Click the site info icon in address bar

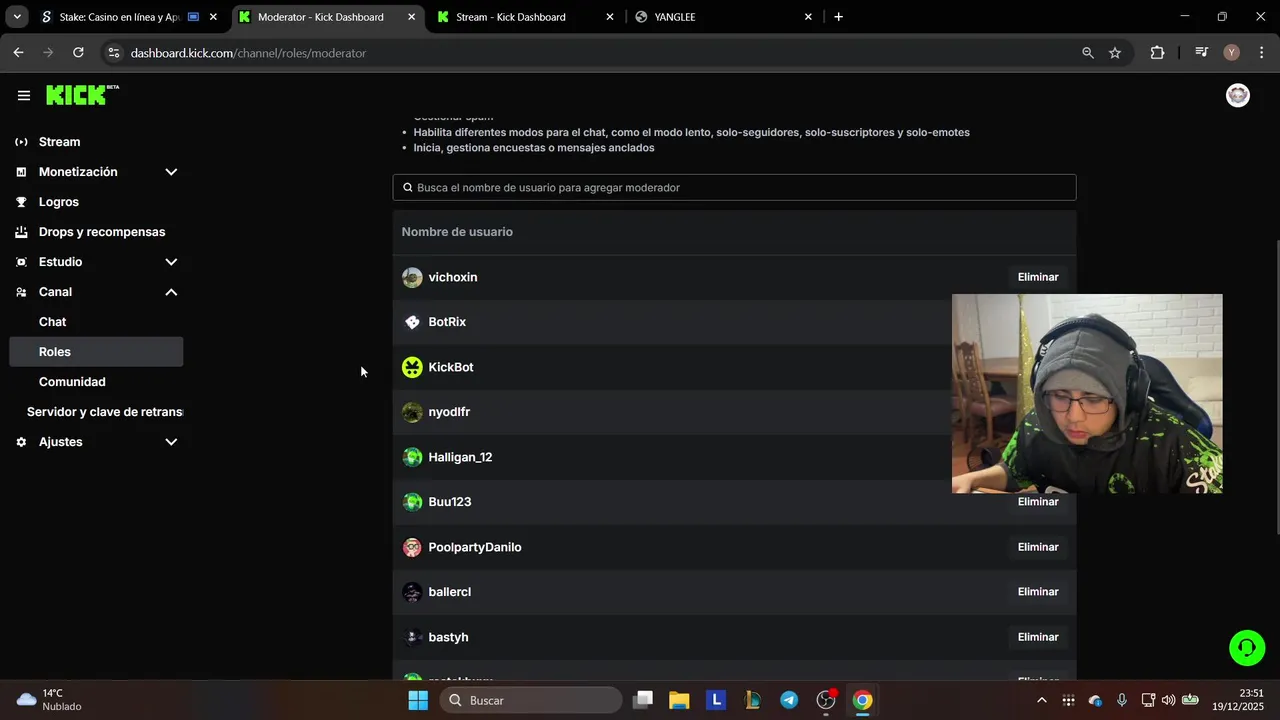(114, 53)
